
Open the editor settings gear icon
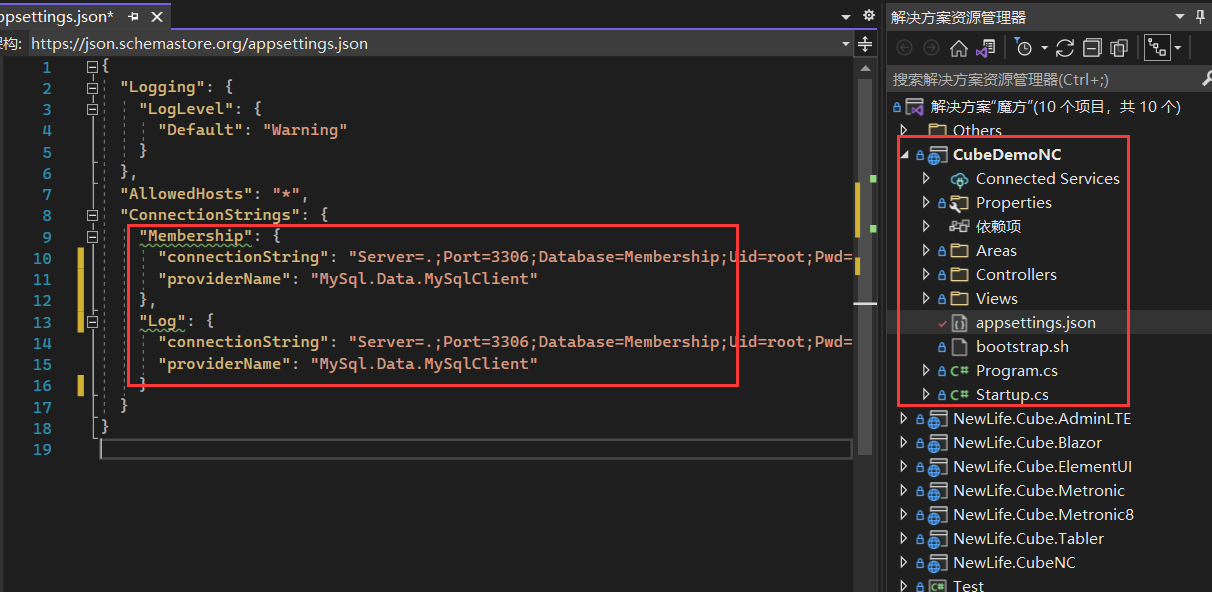(869, 15)
